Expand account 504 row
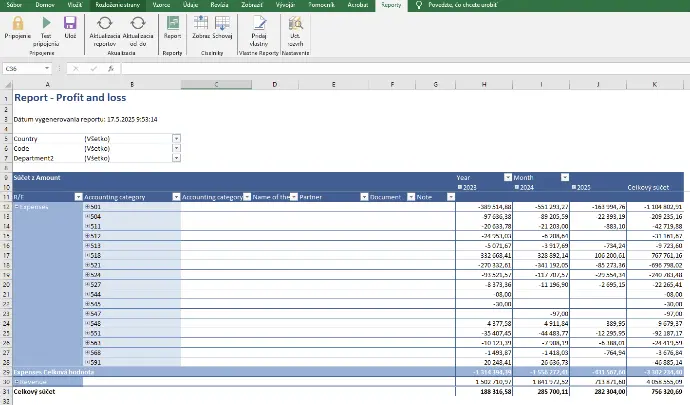 click(x=87, y=216)
